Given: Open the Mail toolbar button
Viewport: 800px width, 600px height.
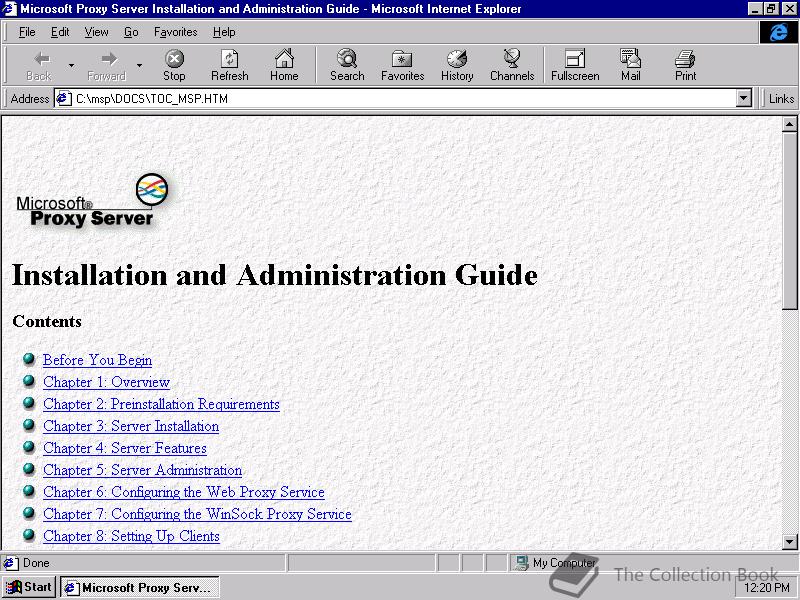Looking at the screenshot, I should [x=631, y=66].
